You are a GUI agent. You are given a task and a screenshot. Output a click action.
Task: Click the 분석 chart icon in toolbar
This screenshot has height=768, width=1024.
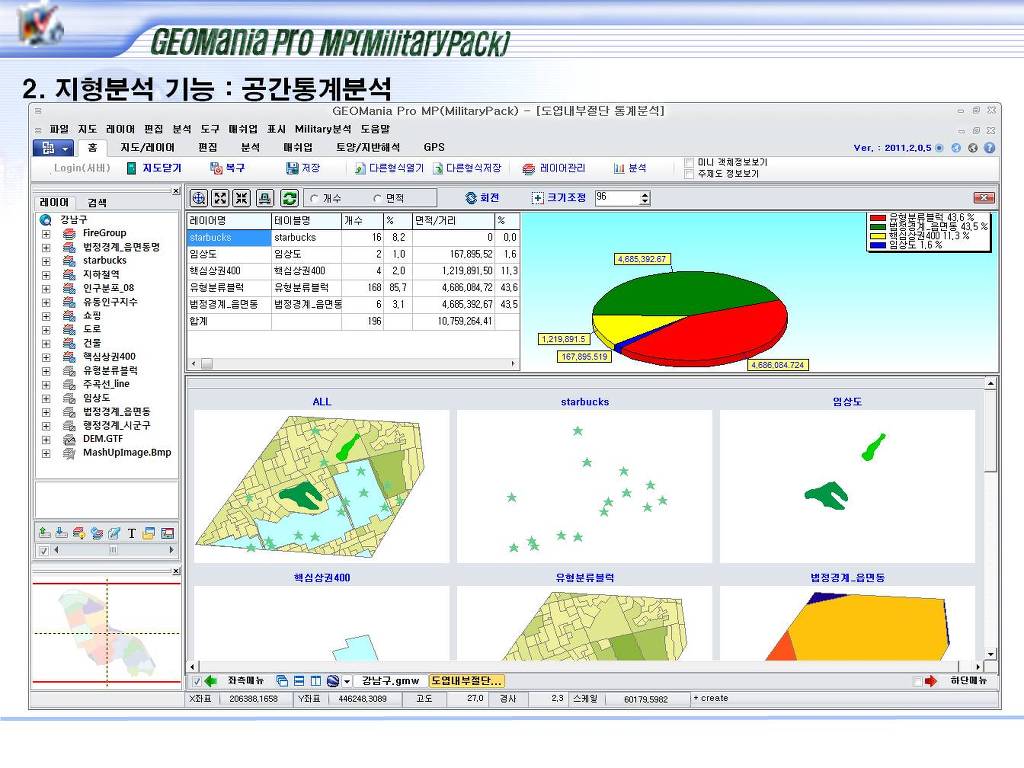(619, 169)
